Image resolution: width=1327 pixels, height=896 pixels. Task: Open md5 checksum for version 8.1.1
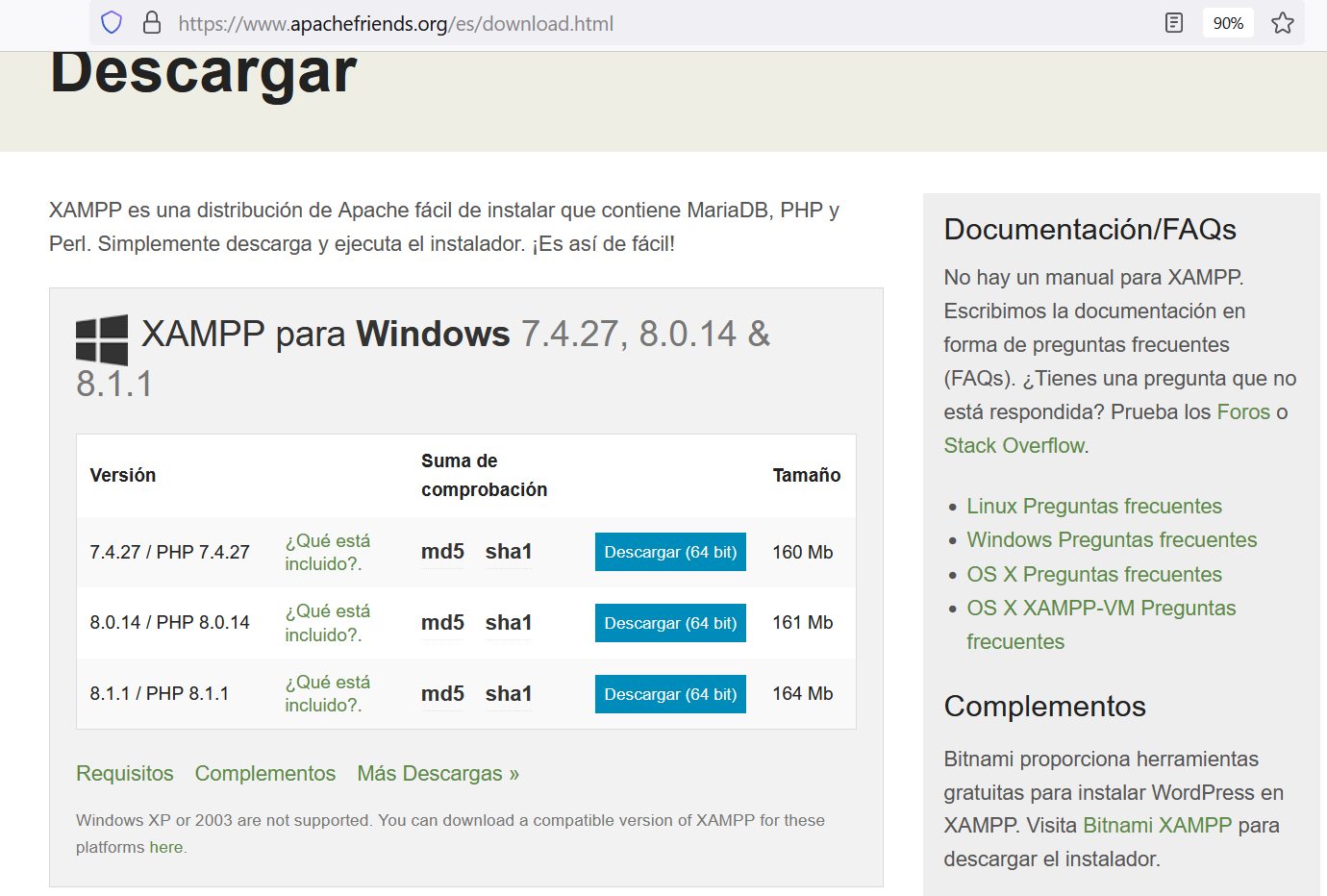[x=442, y=694]
